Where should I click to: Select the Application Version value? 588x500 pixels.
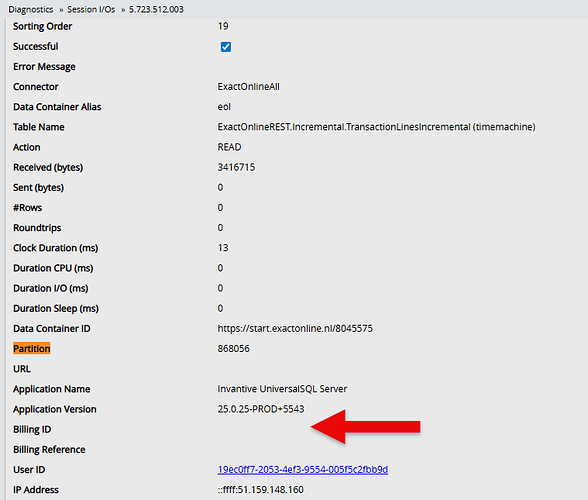click(x=261, y=409)
